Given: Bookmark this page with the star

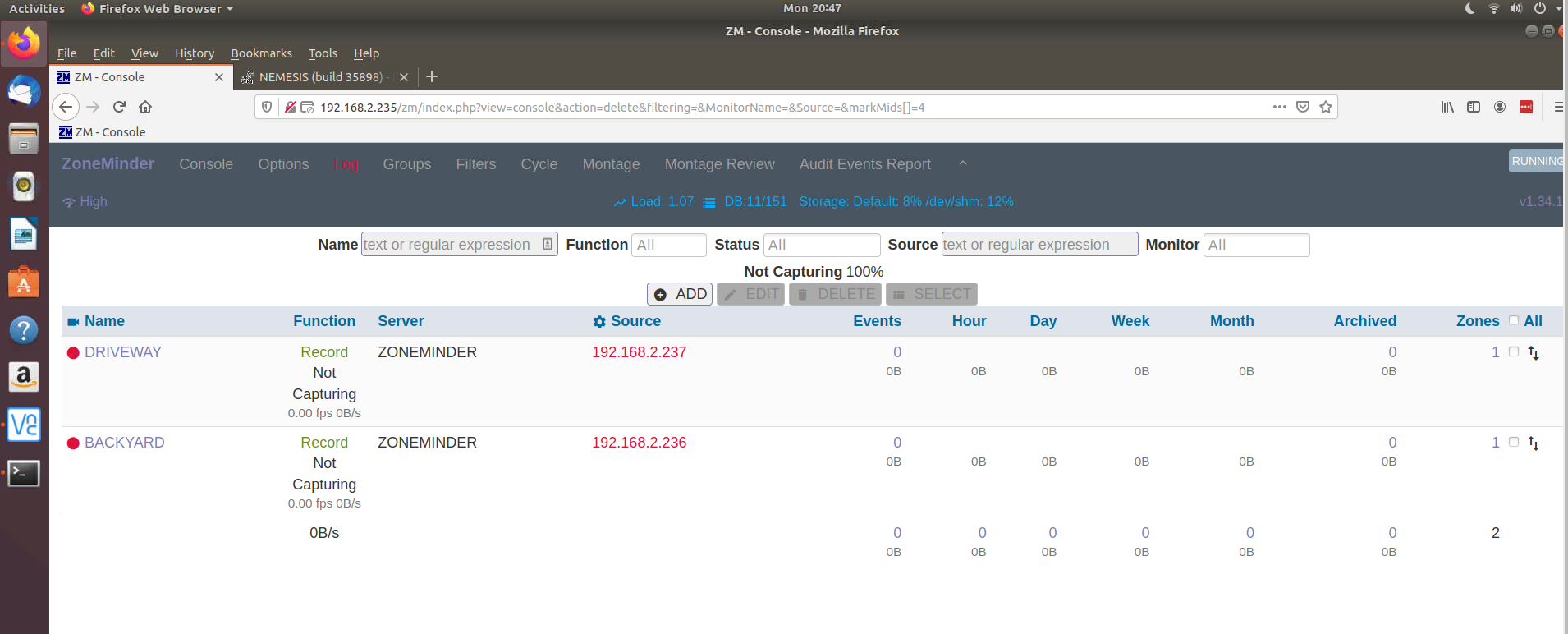Looking at the screenshot, I should pos(1326,107).
